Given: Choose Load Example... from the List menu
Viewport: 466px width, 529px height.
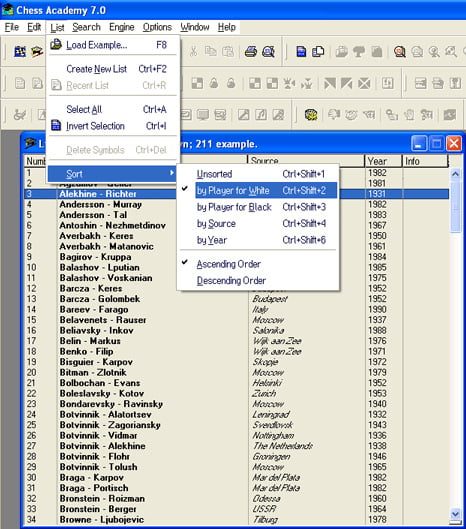Looking at the screenshot, I should coord(112,45).
